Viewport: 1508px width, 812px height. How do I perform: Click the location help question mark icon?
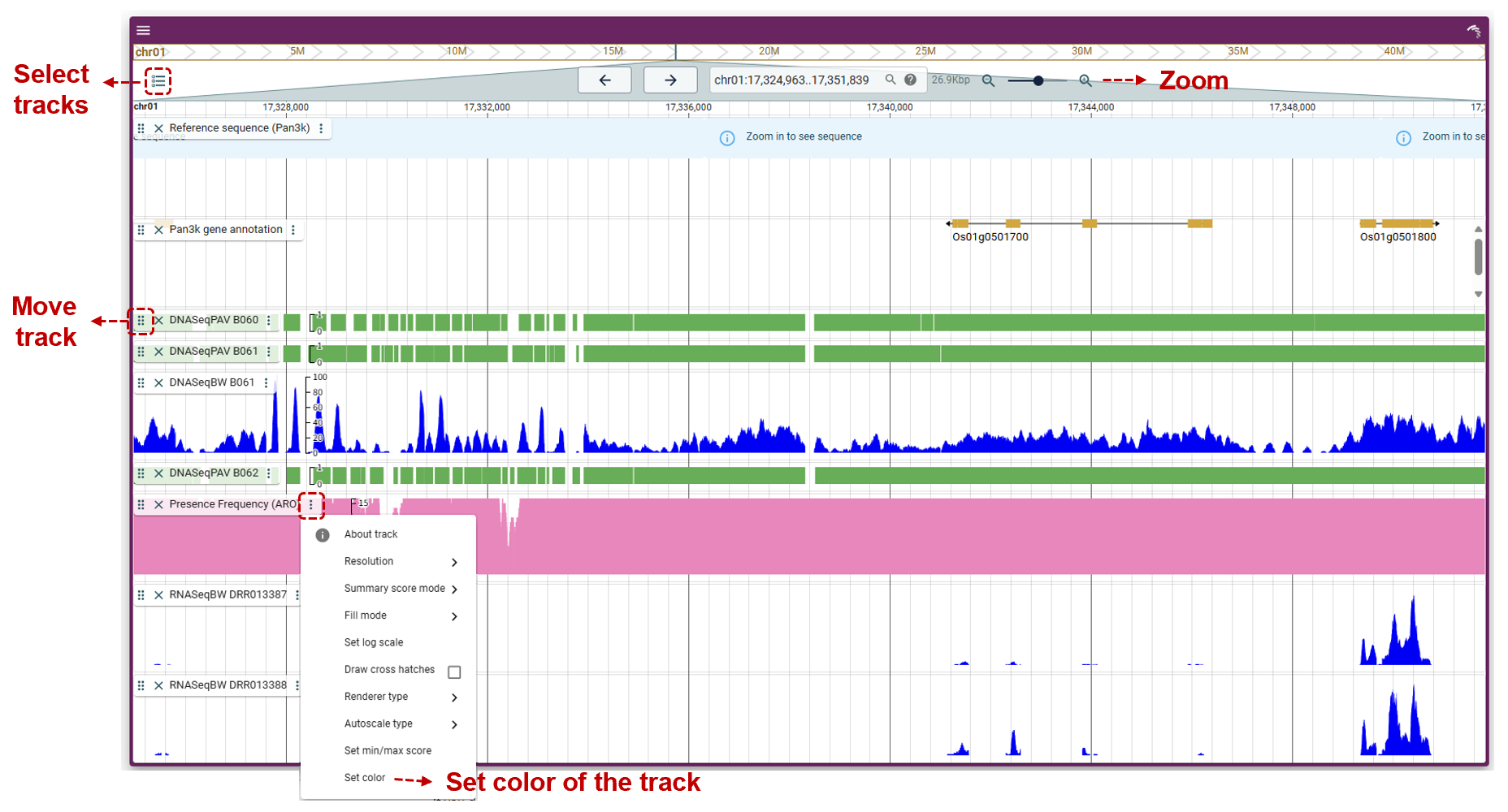click(911, 80)
